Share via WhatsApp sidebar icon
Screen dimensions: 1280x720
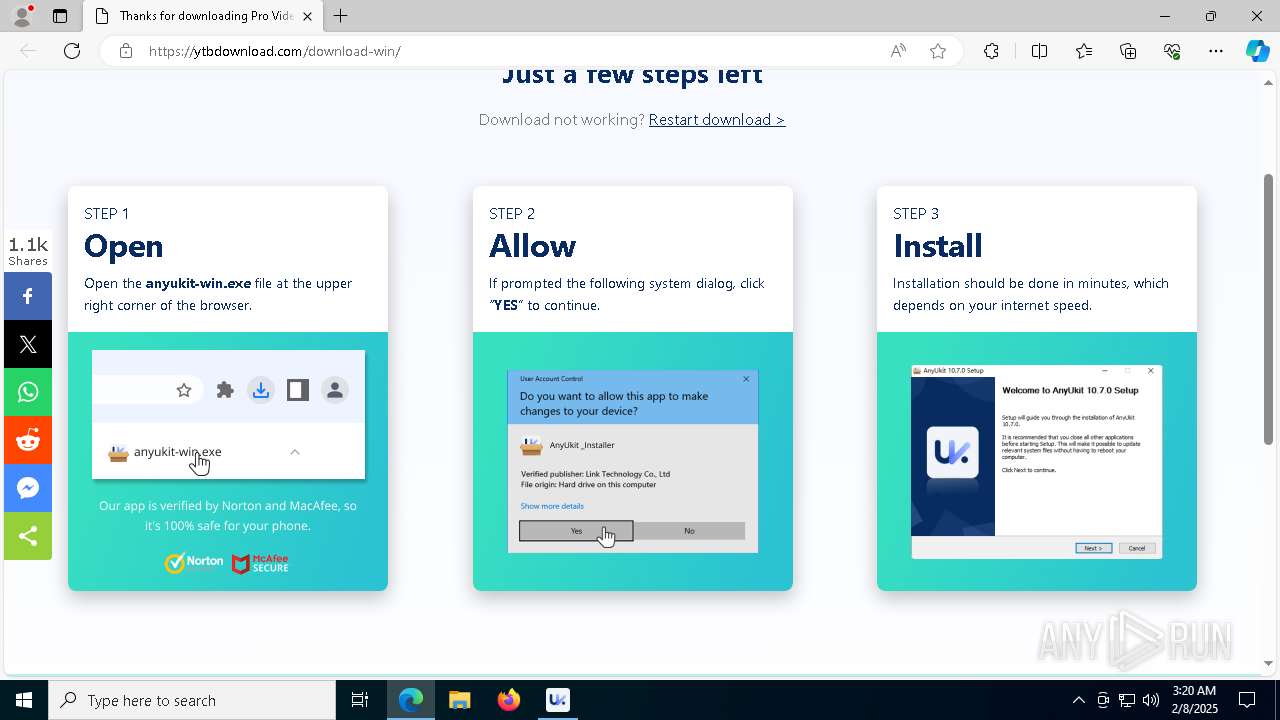tap(28, 392)
